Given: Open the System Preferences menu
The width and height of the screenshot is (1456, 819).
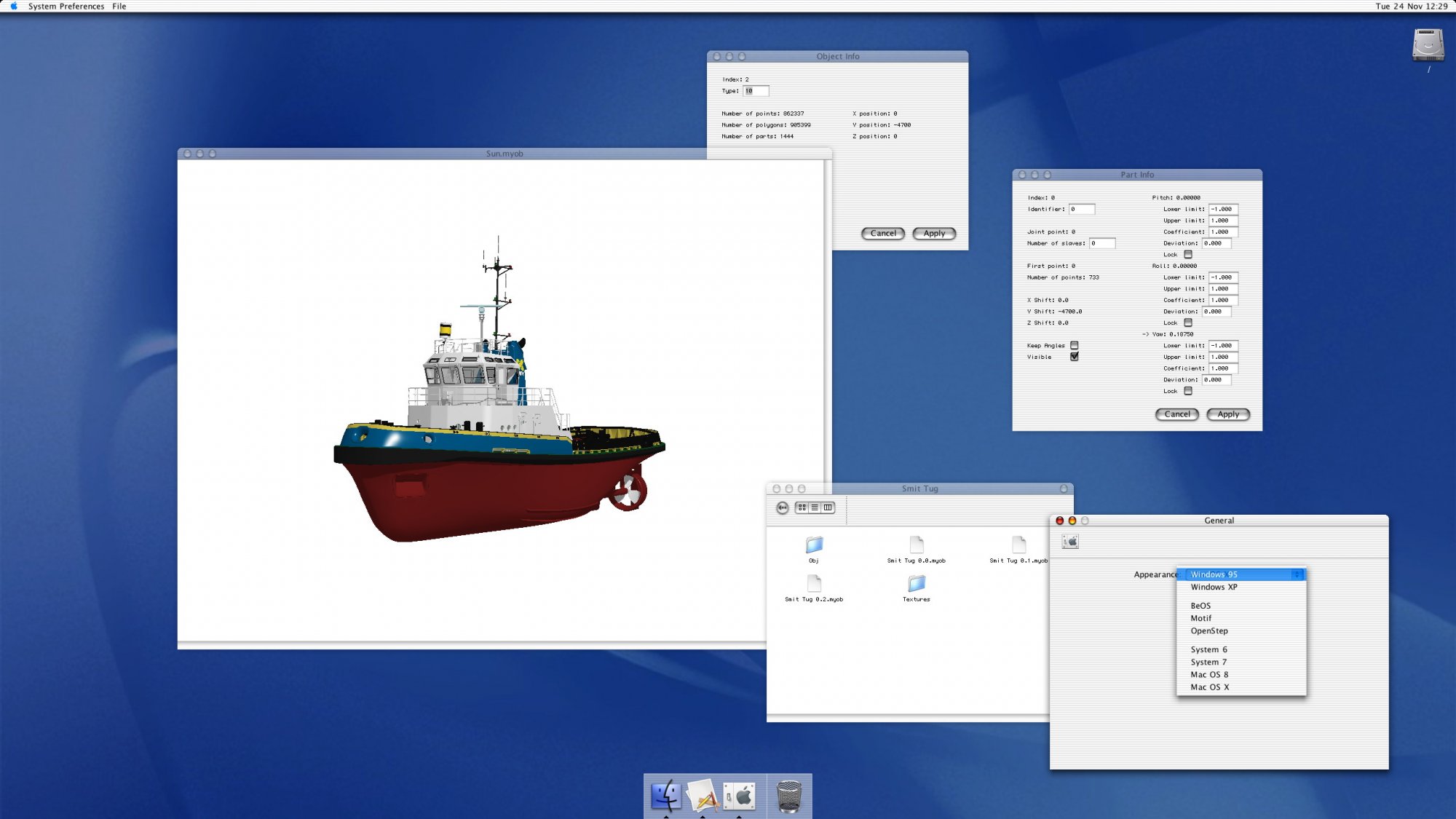Looking at the screenshot, I should (x=66, y=6).
